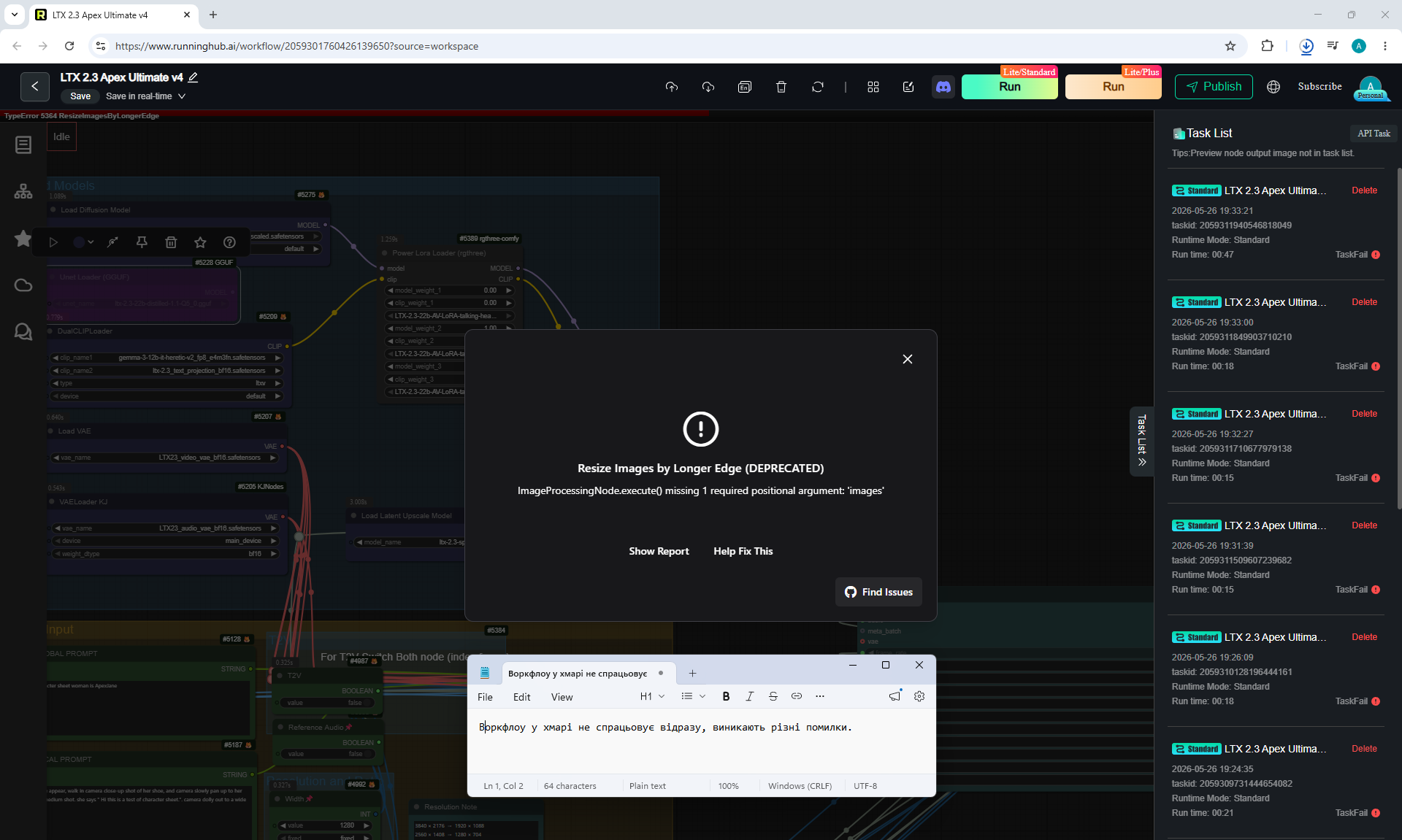Screen dimensions: 1402x840
Task: Open the View menu in Notepad
Action: [x=562, y=697]
